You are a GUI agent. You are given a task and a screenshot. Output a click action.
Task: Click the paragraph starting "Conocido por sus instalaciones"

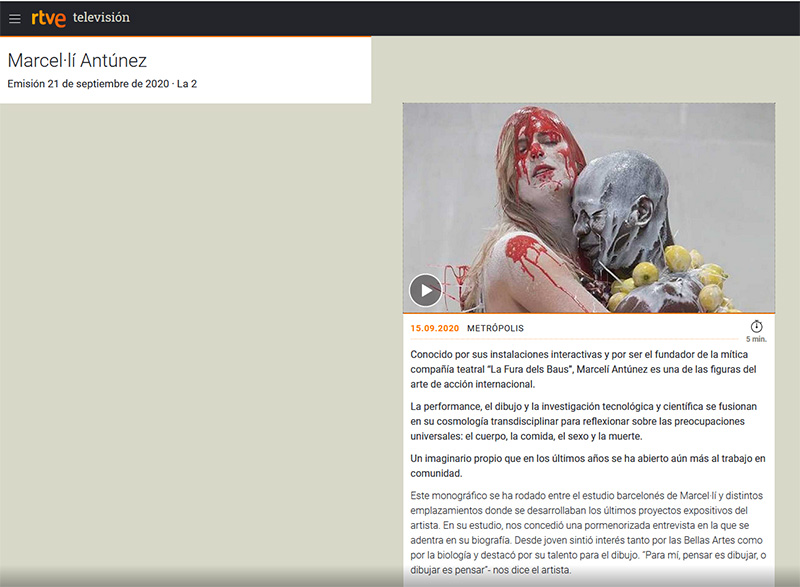583,369
